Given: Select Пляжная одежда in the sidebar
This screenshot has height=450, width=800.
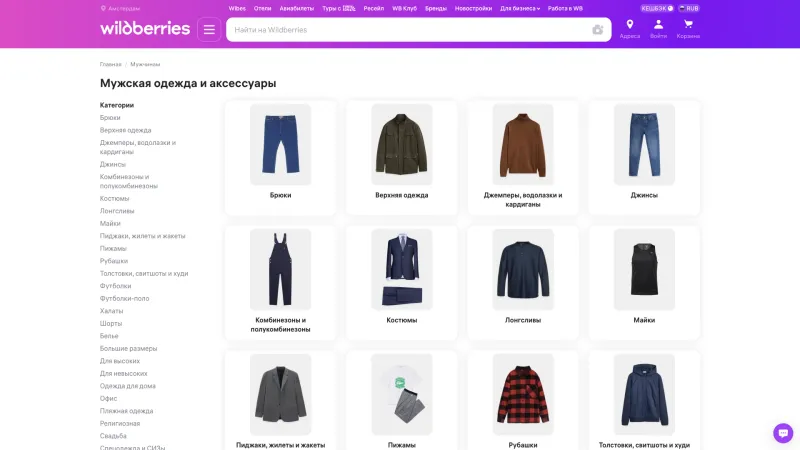Looking at the screenshot, I should pos(127,411).
